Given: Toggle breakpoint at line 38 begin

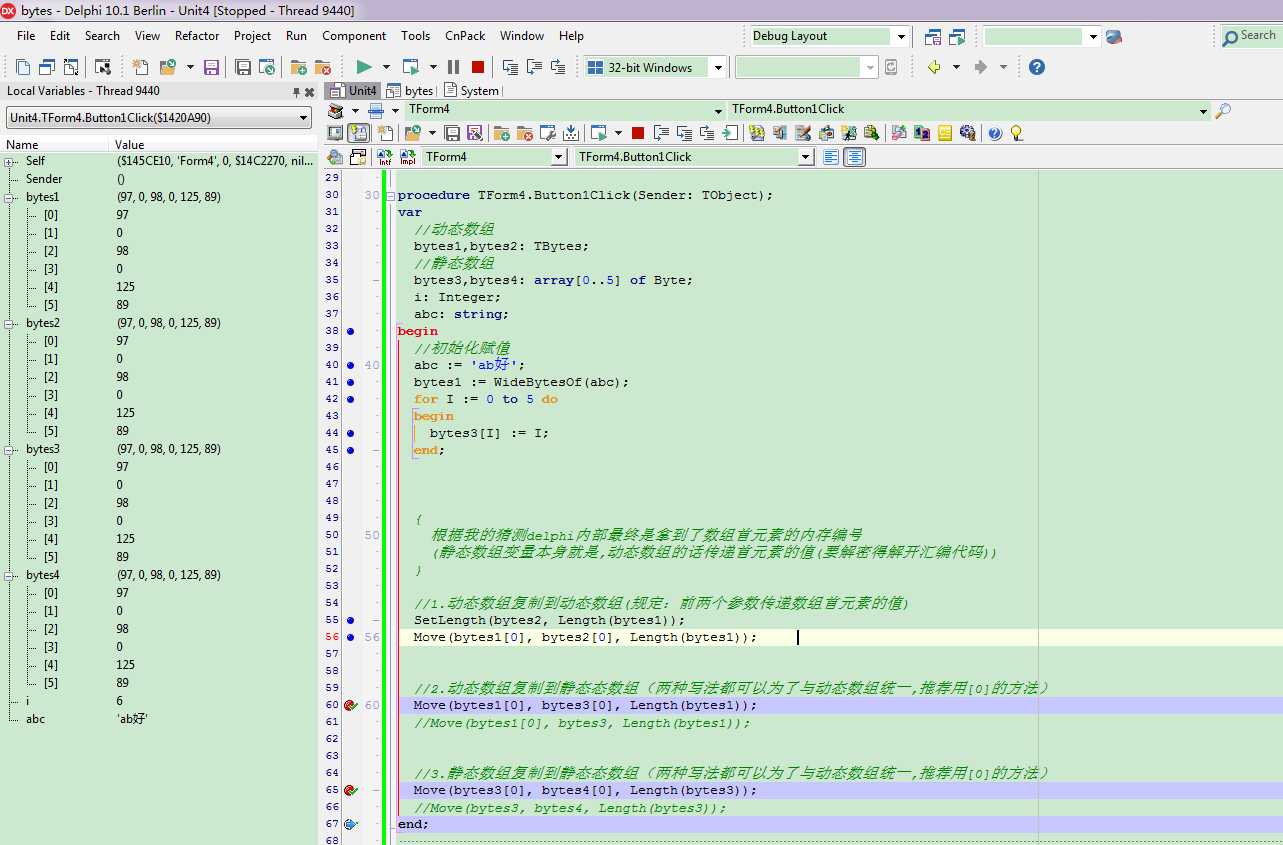Looking at the screenshot, I should click(350, 331).
